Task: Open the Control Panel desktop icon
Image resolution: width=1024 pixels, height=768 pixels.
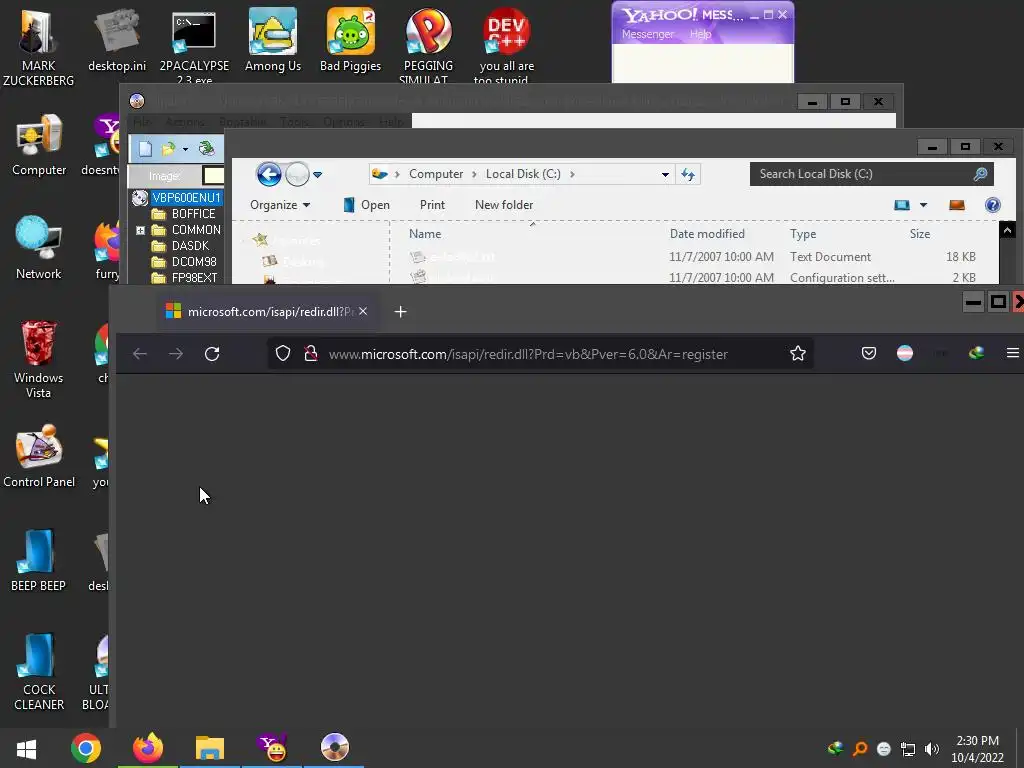Action: pos(39,456)
